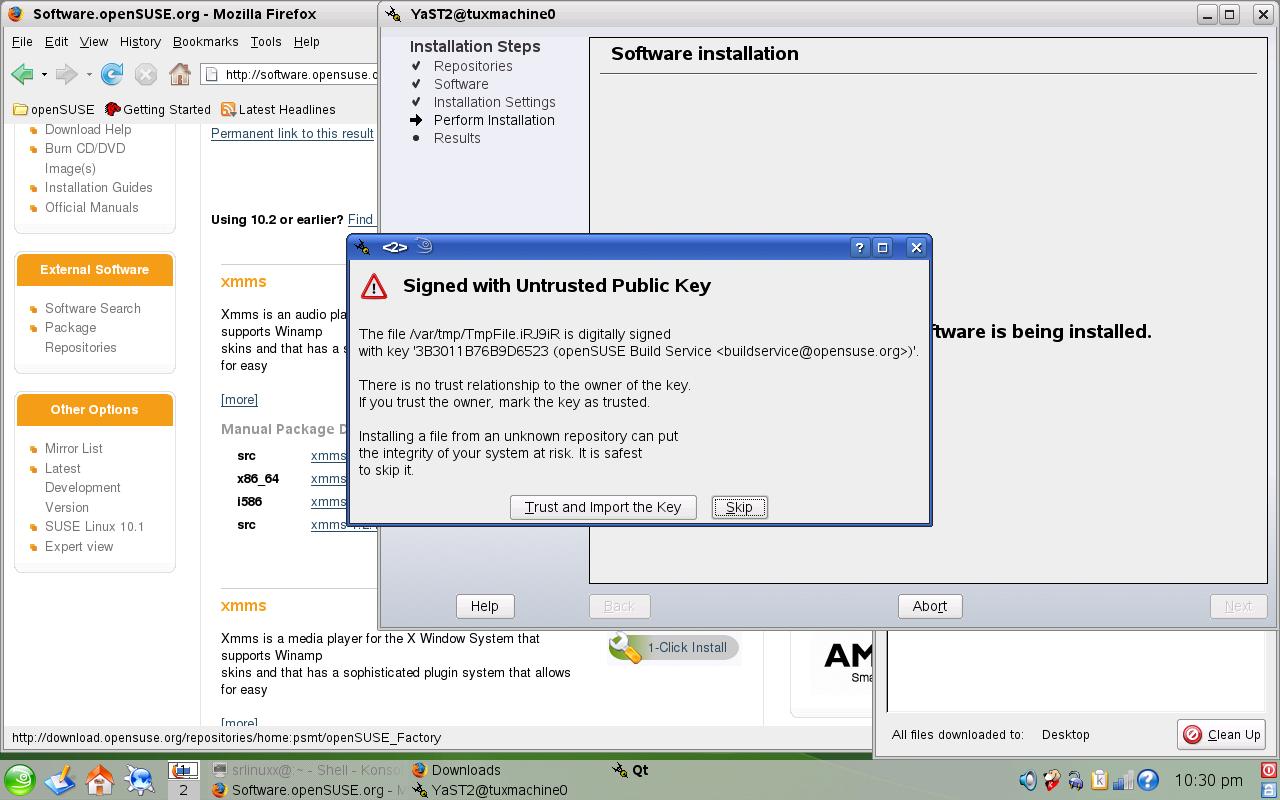Open the Getting Started bookmark
The image size is (1280, 800).
click(158, 110)
